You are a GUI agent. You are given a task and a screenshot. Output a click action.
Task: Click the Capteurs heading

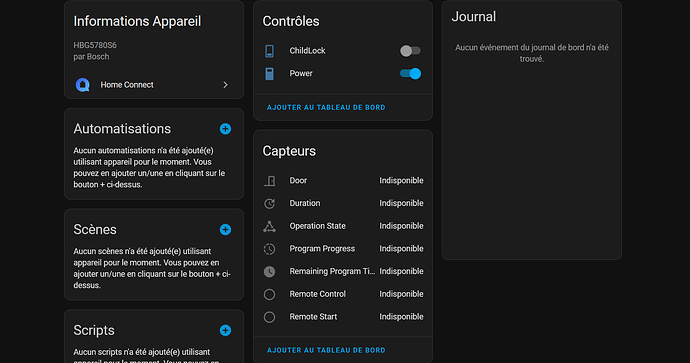pos(289,151)
